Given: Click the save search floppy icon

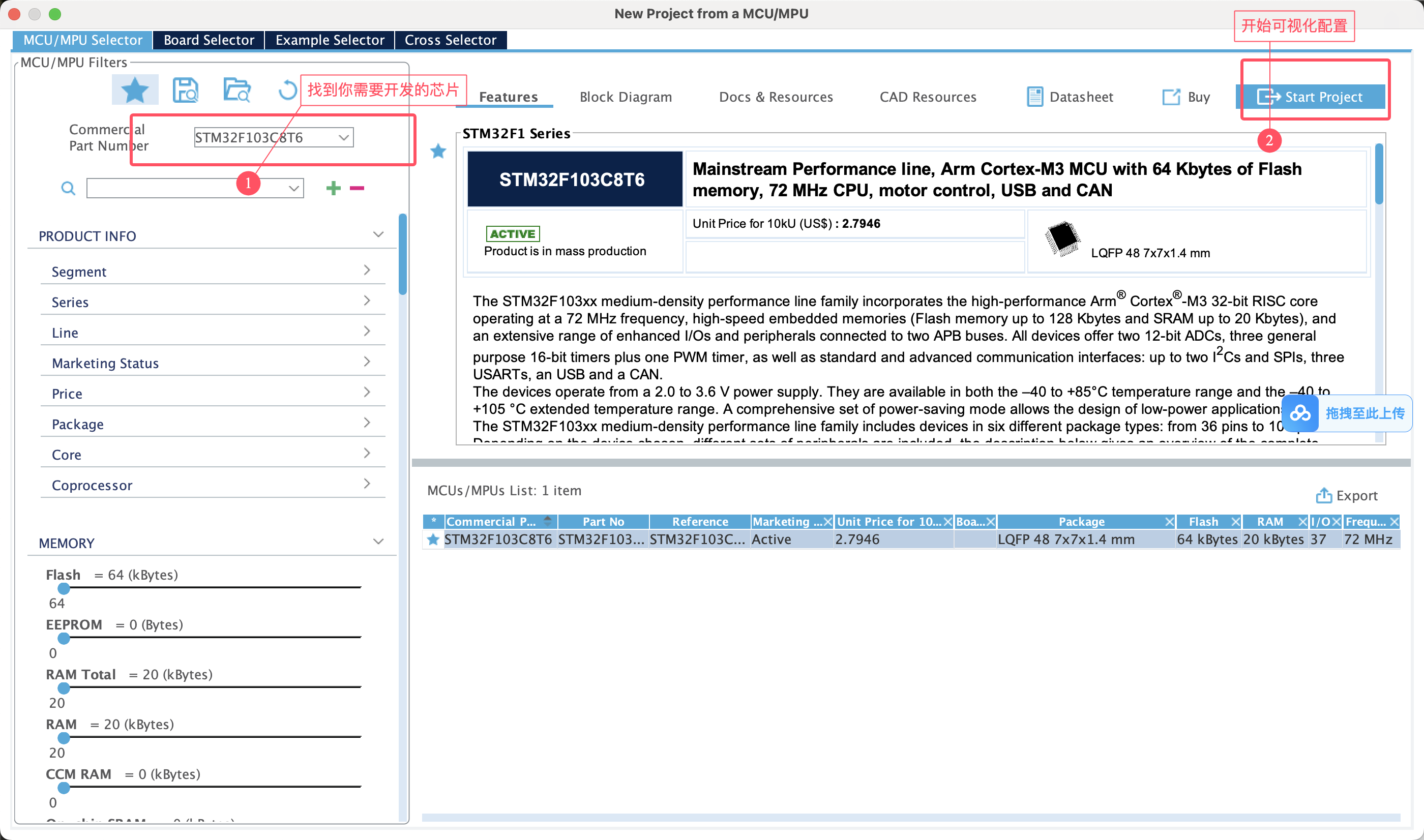Looking at the screenshot, I should (185, 90).
